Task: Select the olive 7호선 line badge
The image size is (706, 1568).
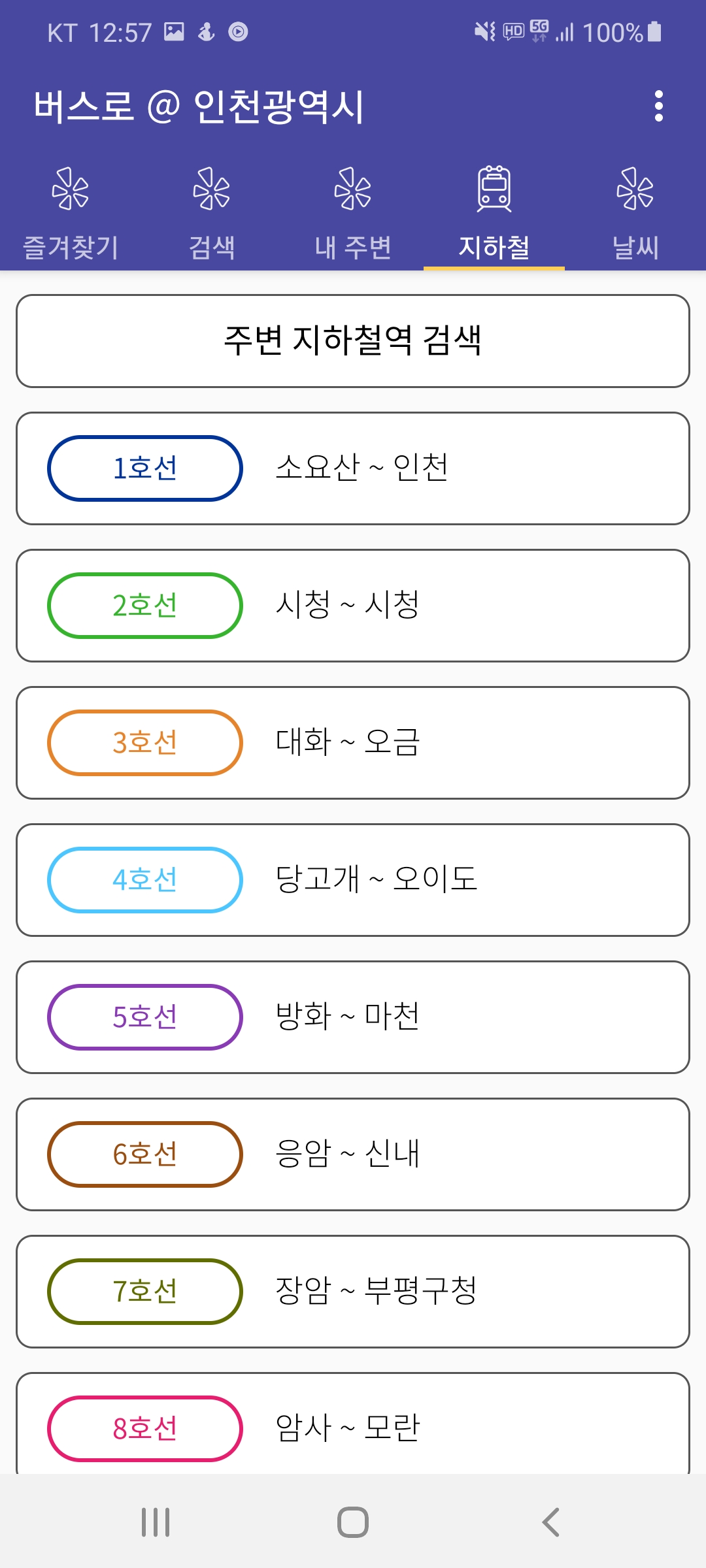Action: click(145, 1292)
